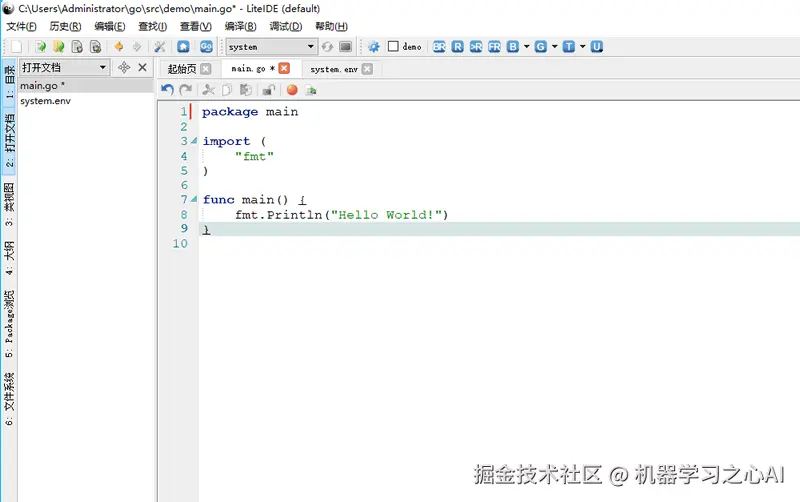Navigate back with the orange arrow

click(x=119, y=47)
